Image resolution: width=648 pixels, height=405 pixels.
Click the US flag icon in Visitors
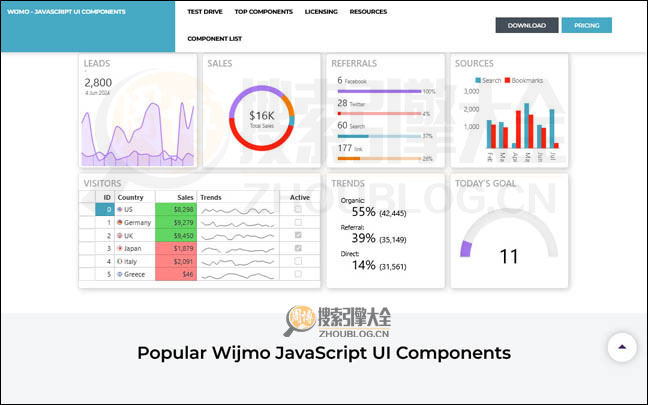(x=120, y=210)
